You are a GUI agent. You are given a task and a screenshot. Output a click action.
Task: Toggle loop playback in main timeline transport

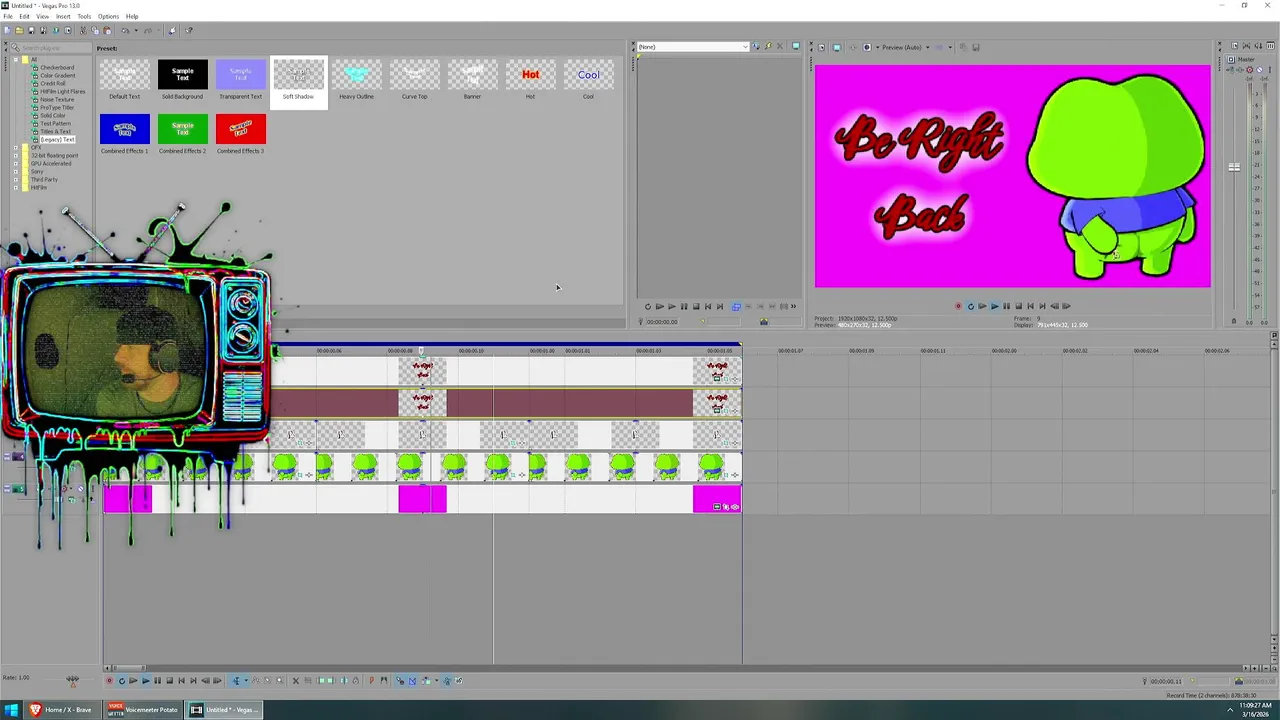pyautogui.click(x=122, y=681)
